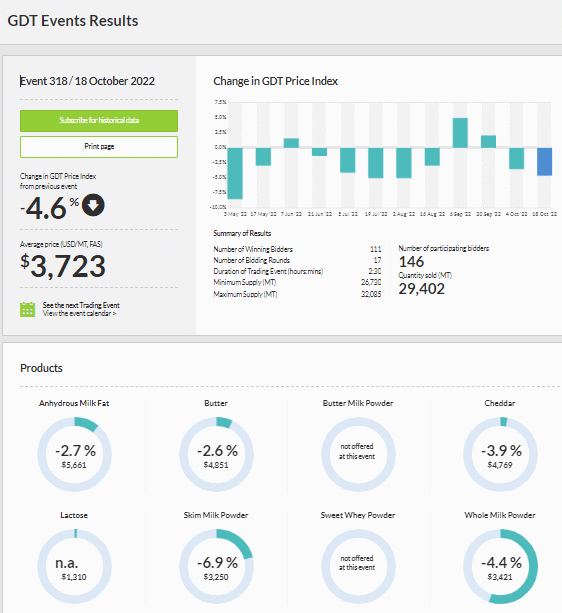The height and width of the screenshot is (613, 562).
Task: Select the Whole Milk Powder donut chart
Action: (500, 566)
